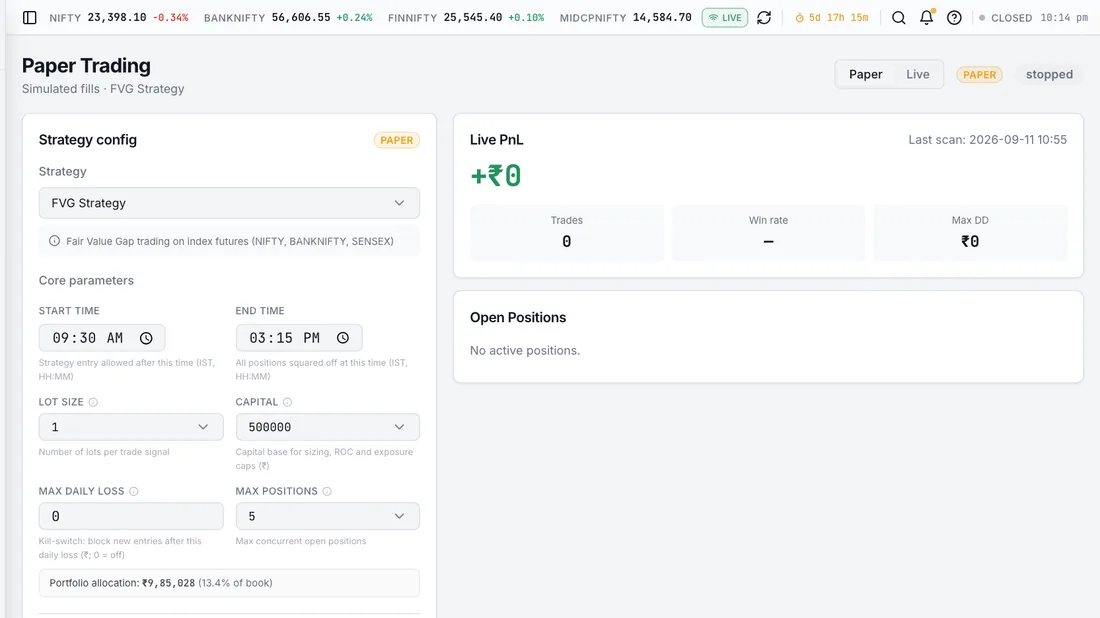Click info icon beside Fair Value Gap description
The height and width of the screenshot is (618, 1100).
(54, 241)
